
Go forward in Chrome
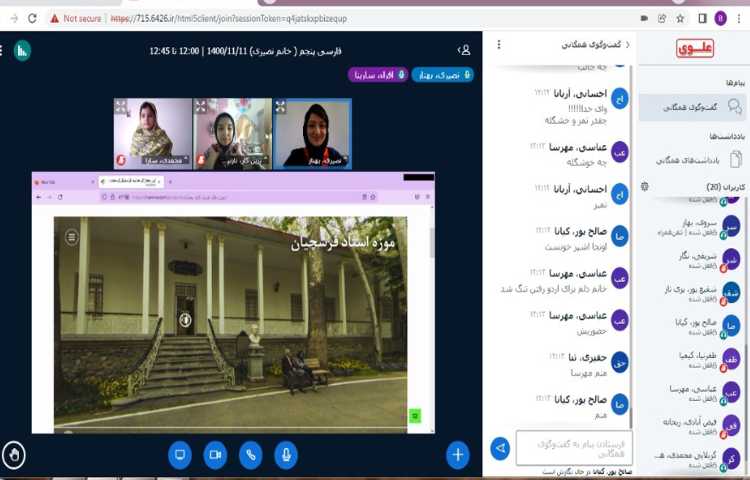tap(14, 18)
